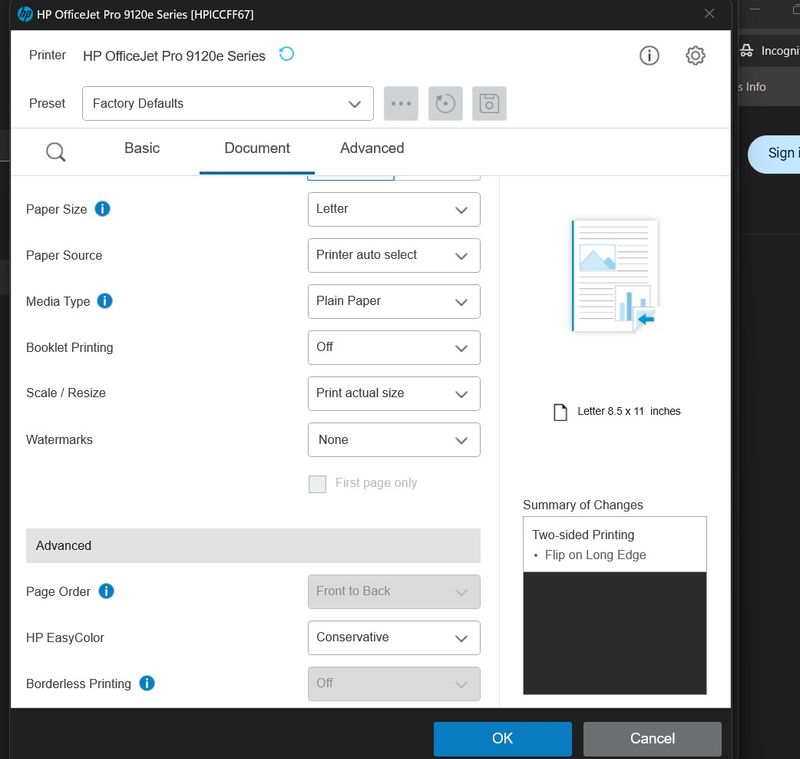Click the Summary of Changes heading
This screenshot has height=759, width=800.
(583, 505)
